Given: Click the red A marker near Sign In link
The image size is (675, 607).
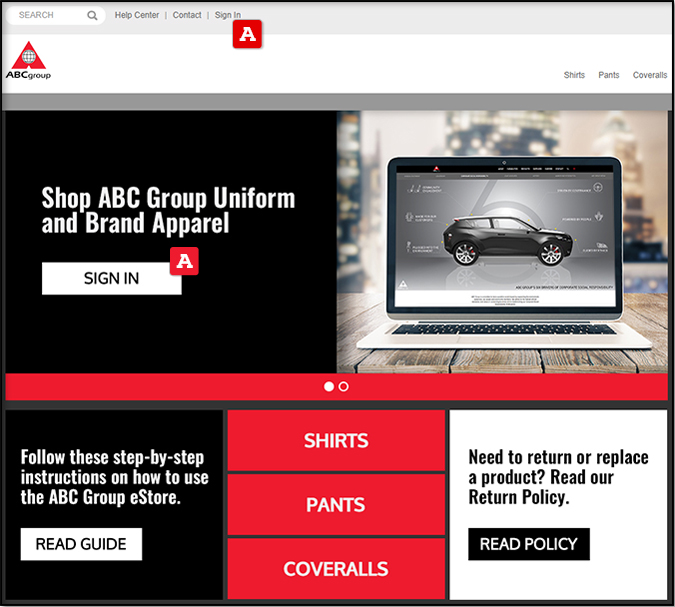Looking at the screenshot, I should pyautogui.click(x=247, y=34).
